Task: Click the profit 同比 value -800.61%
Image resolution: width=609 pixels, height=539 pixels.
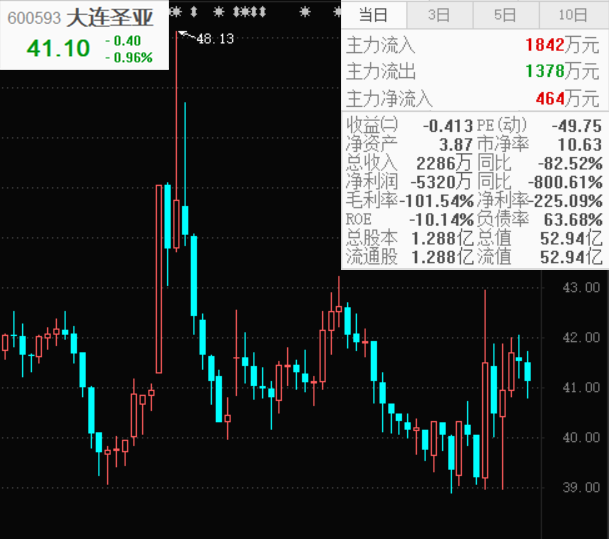Action: pyautogui.click(x=566, y=182)
